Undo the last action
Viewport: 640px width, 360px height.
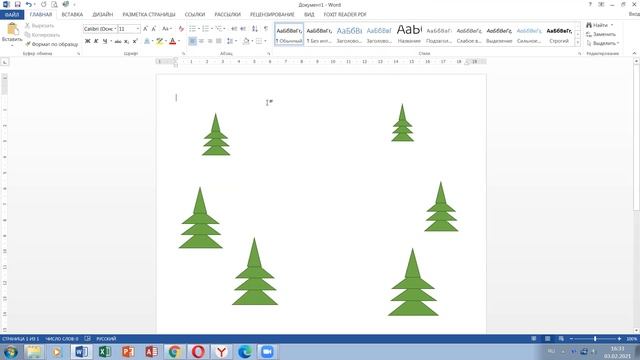[x=28, y=4]
